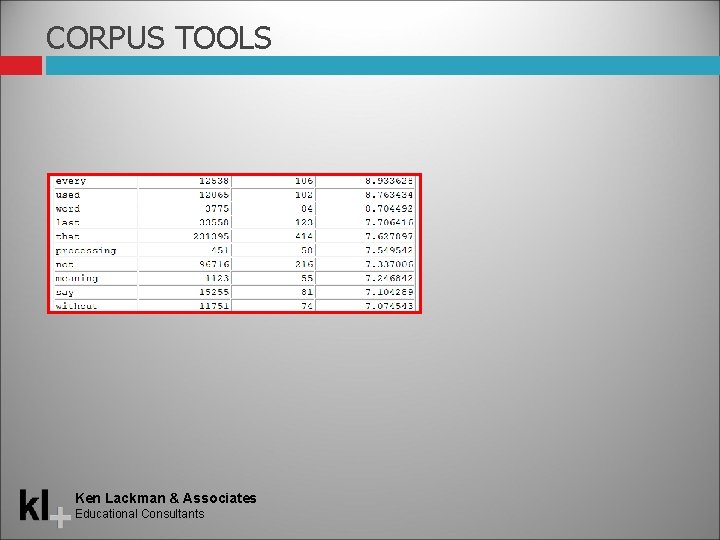Click the value 55 in the 'meaning' row

pyautogui.click(x=307, y=278)
